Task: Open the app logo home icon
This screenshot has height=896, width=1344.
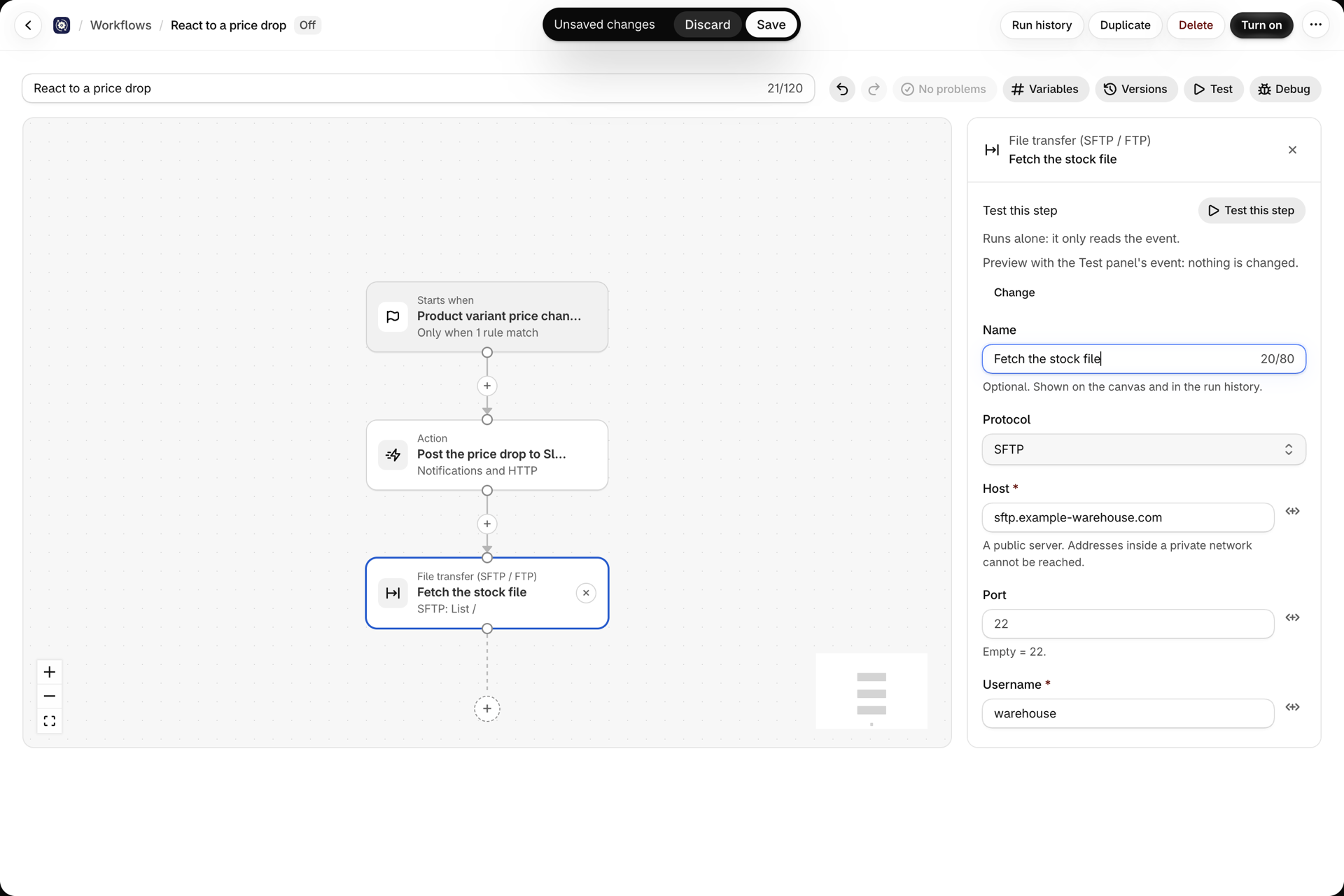Action: coord(62,25)
